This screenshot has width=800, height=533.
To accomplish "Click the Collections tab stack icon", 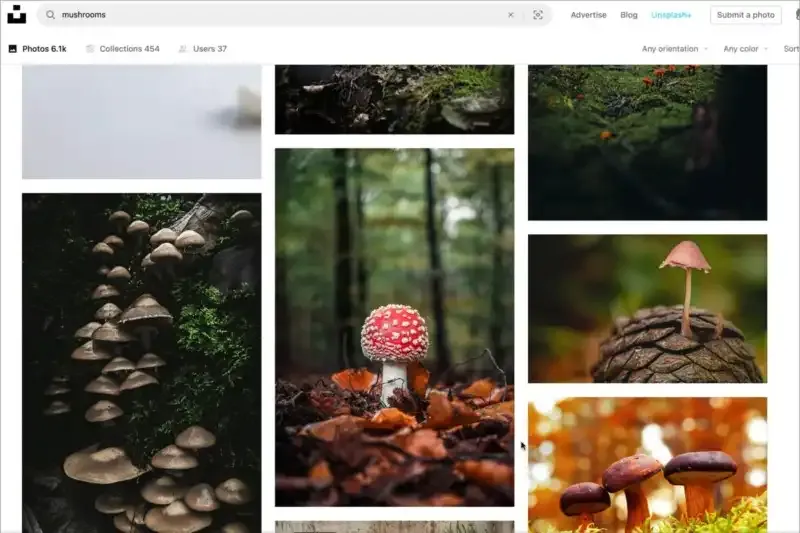I will [x=90, y=48].
